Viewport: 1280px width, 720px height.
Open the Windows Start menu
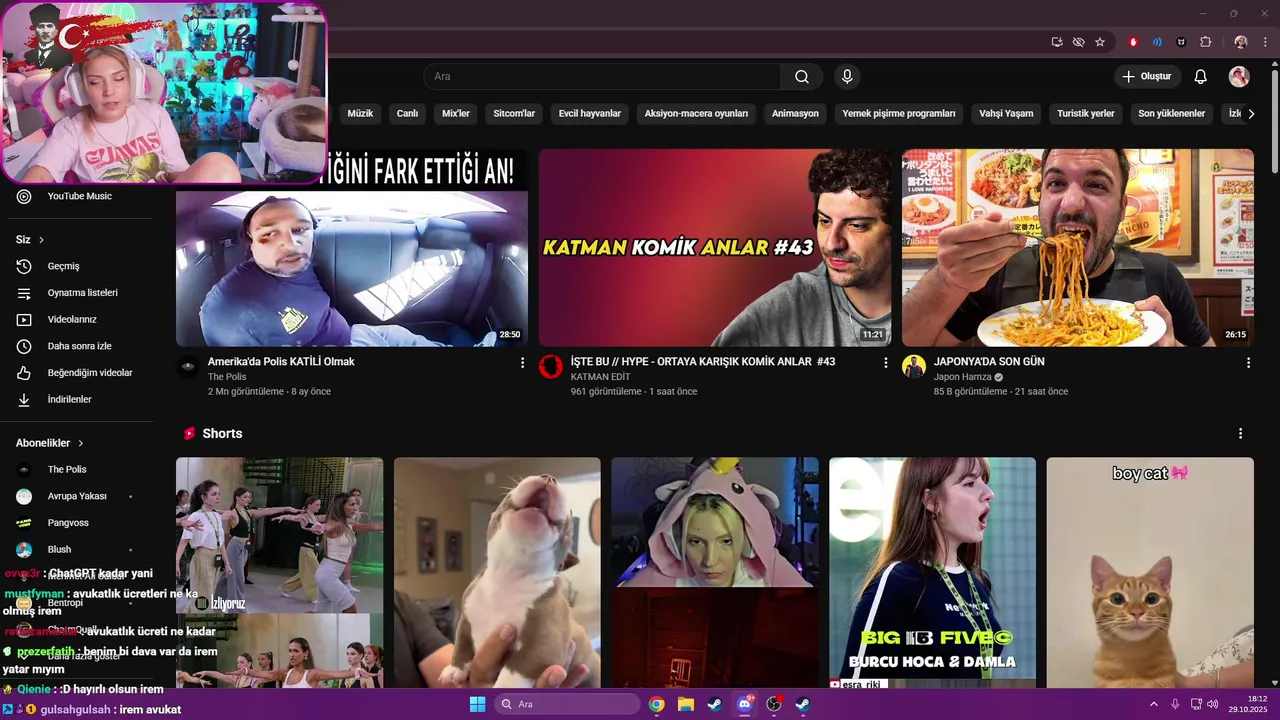[477, 704]
